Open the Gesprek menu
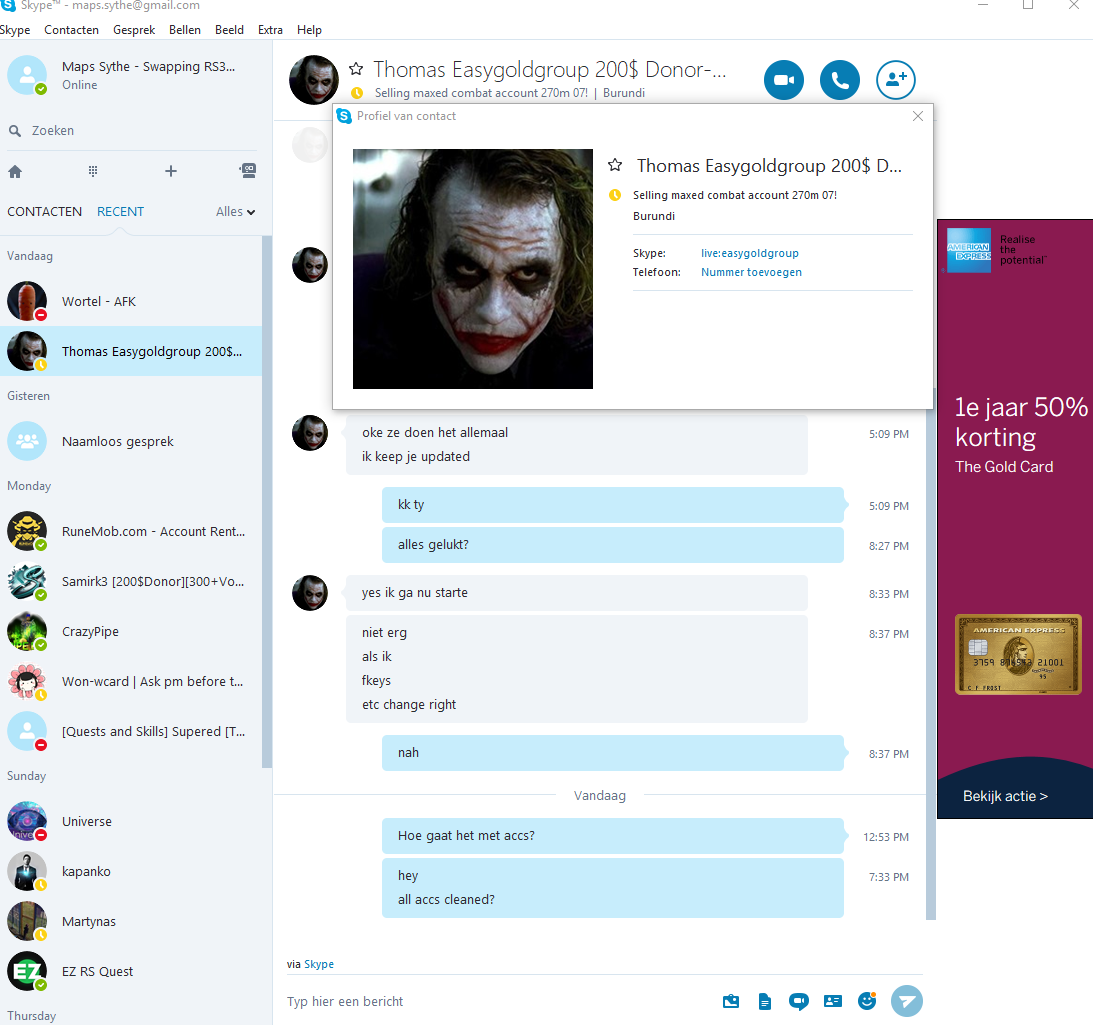The width and height of the screenshot is (1093, 1025). click(x=134, y=30)
